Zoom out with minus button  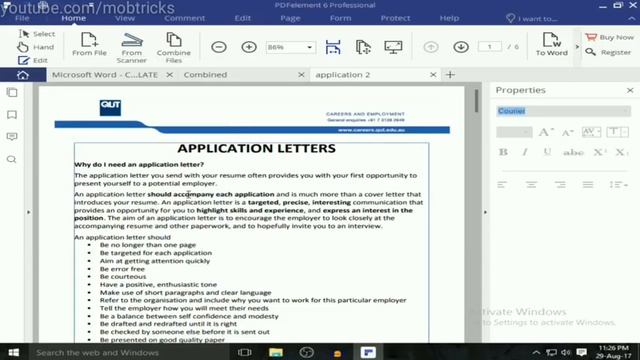219,47
